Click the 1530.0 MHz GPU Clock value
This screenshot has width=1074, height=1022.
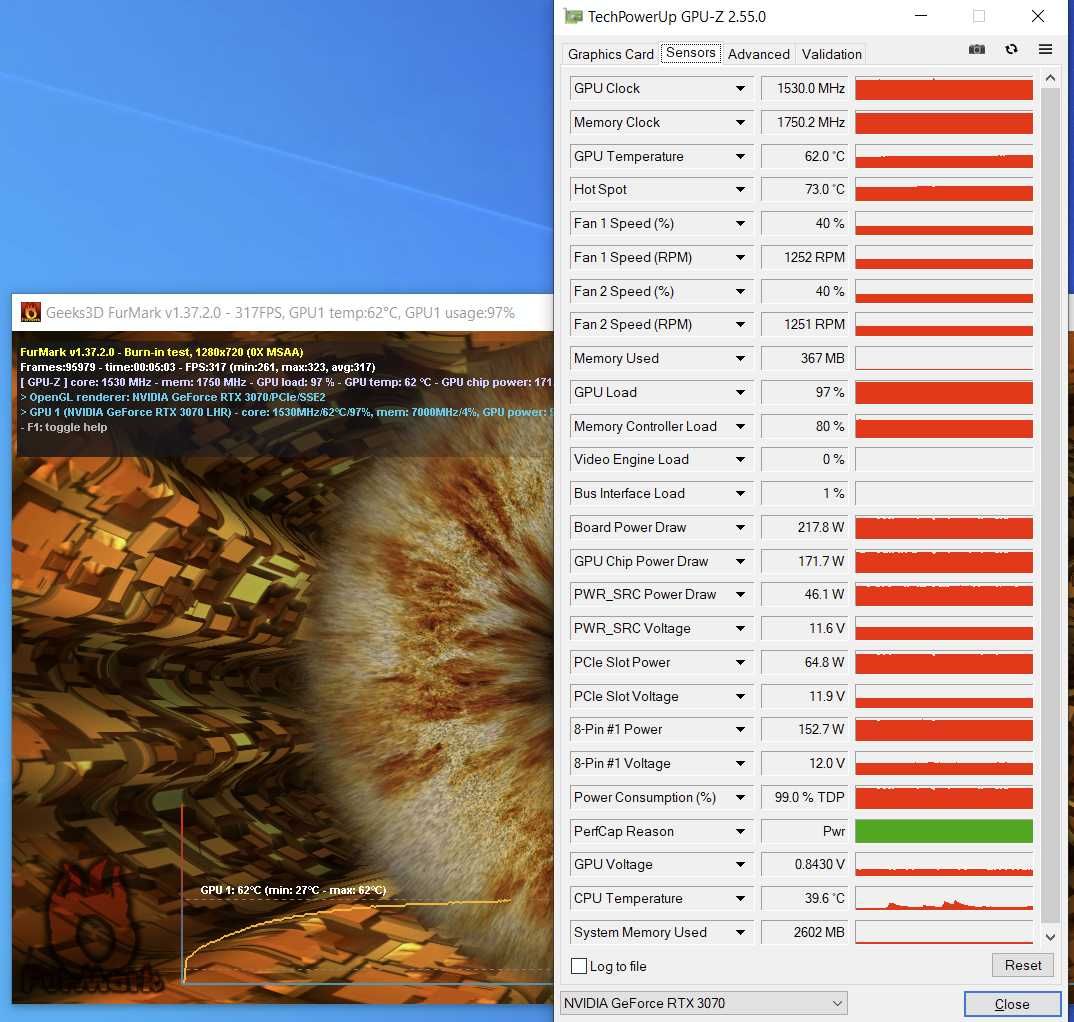(805, 88)
